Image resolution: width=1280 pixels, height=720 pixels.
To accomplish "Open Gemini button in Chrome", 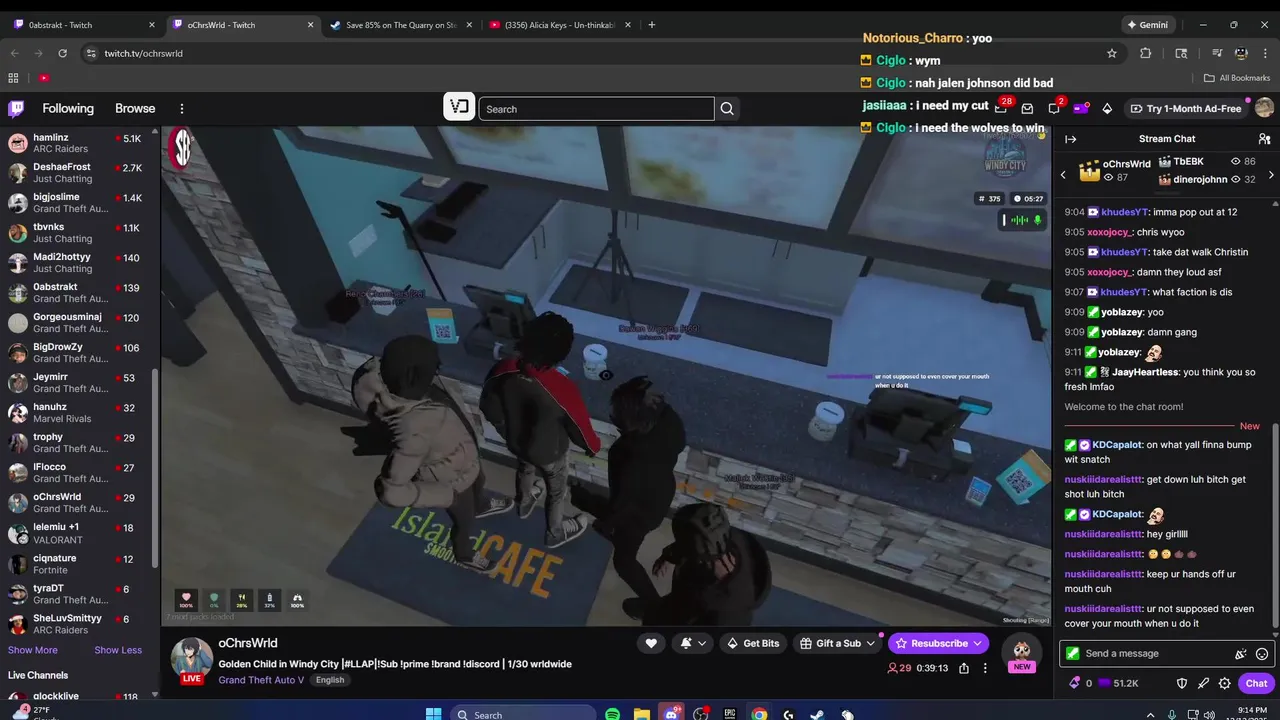I will click(1147, 25).
